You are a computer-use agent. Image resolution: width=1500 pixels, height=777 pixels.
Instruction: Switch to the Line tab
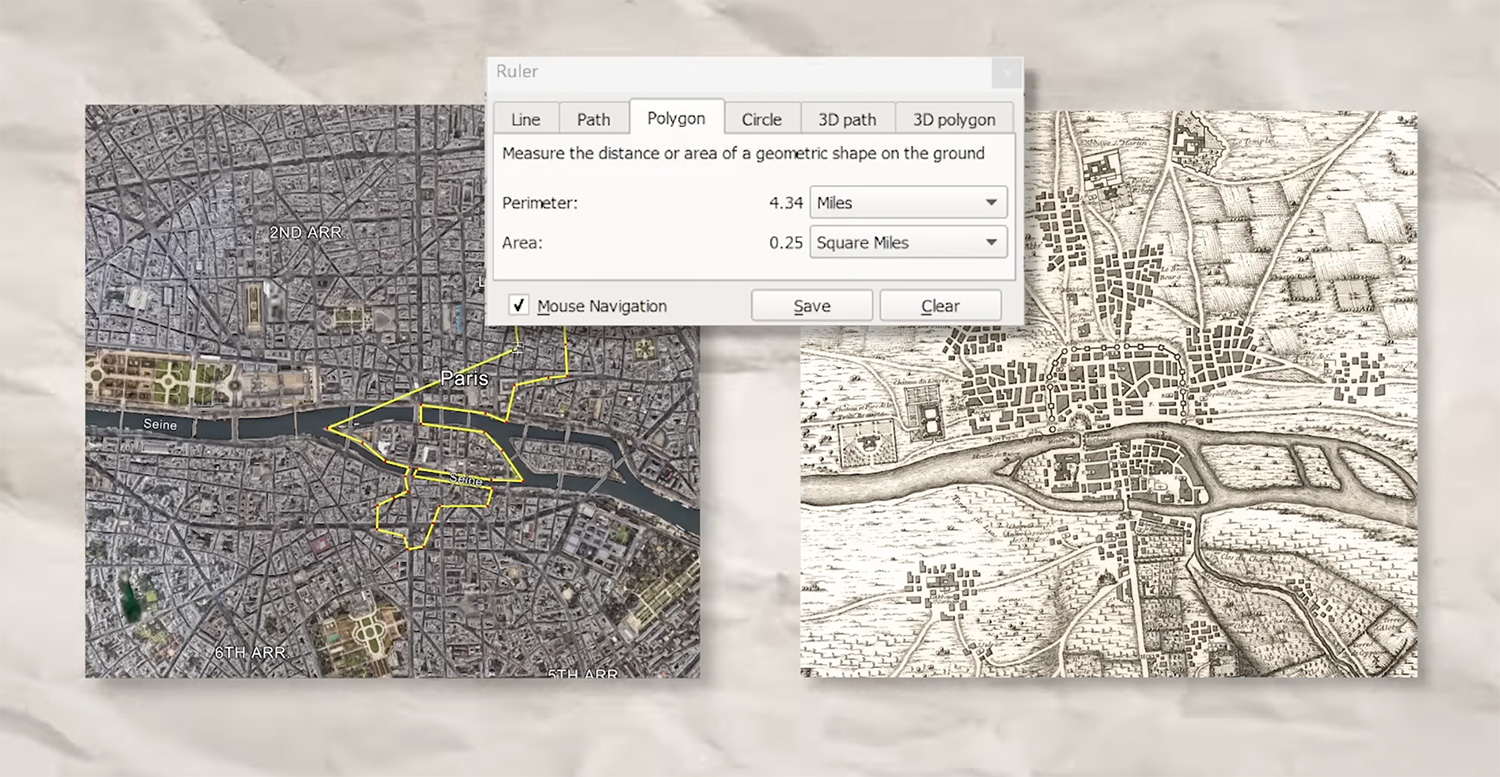coord(525,119)
